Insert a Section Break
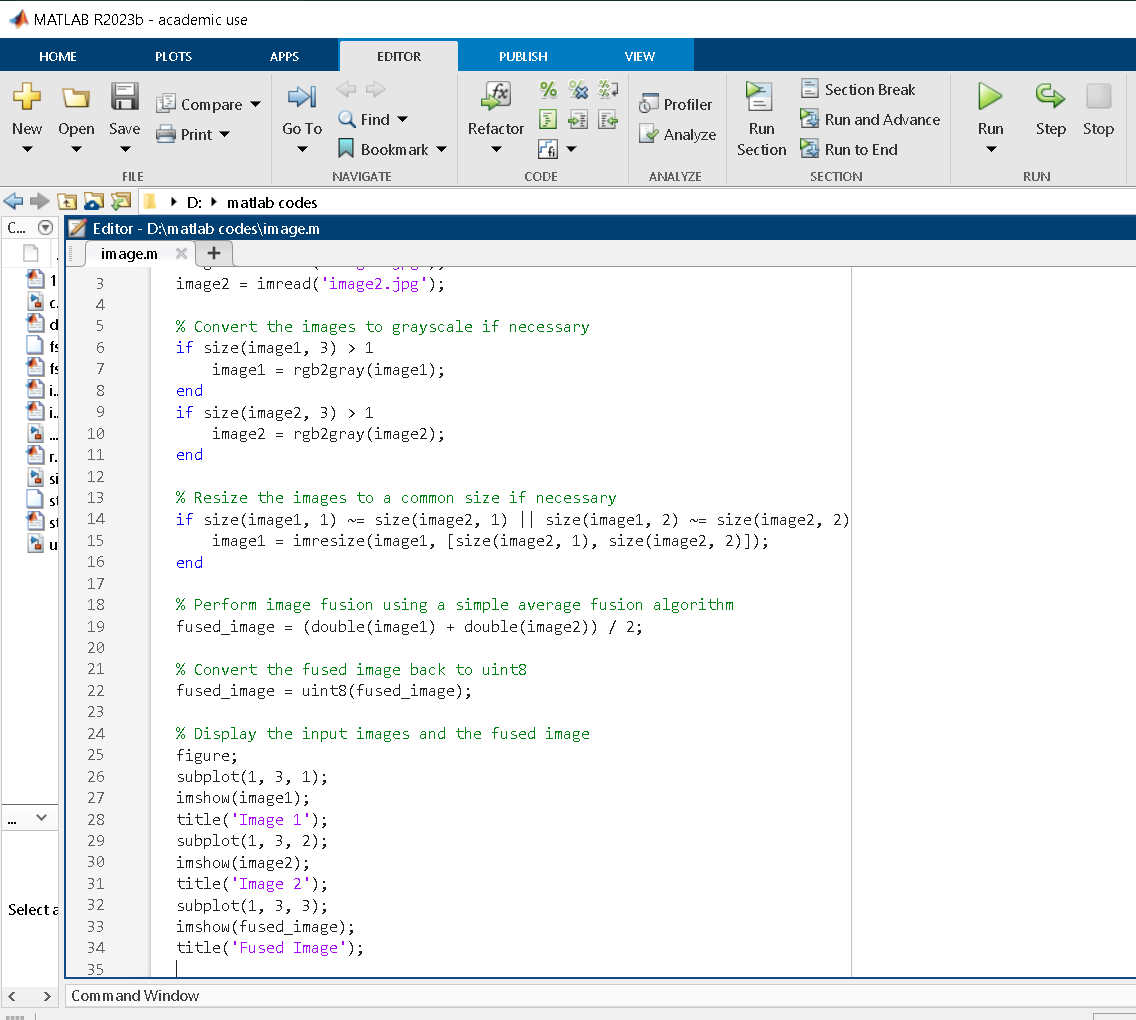1136x1020 pixels. pyautogui.click(x=858, y=90)
